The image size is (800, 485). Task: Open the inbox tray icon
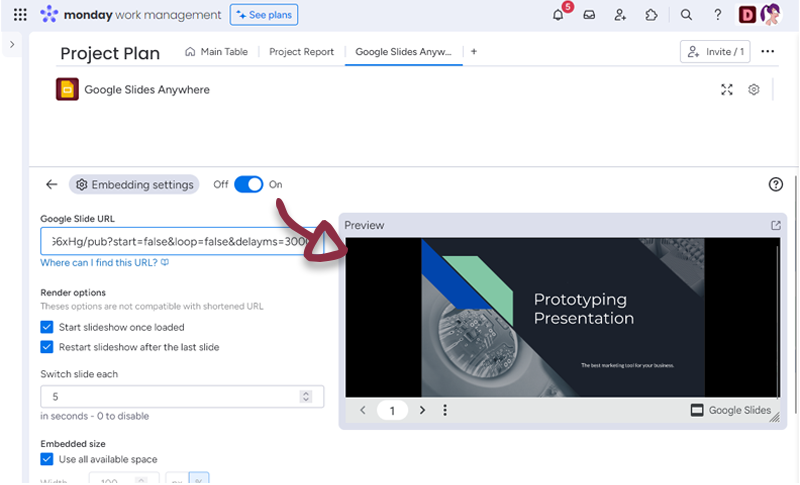pos(590,15)
